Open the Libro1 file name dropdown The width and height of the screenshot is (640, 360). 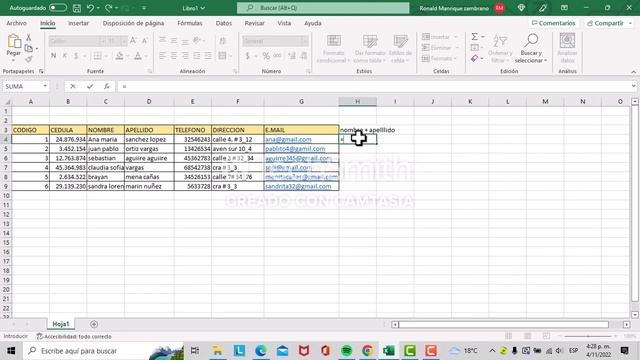pyautogui.click(x=193, y=8)
